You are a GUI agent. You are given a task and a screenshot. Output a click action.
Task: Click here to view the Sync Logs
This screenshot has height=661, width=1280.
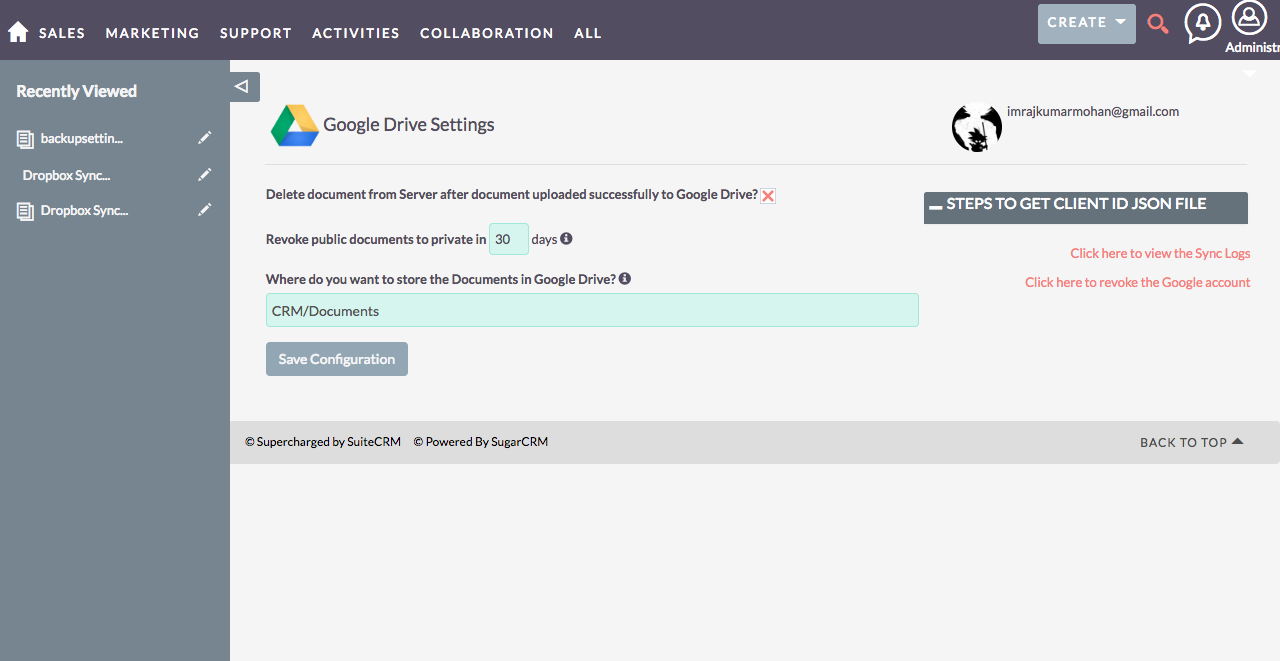click(1160, 254)
